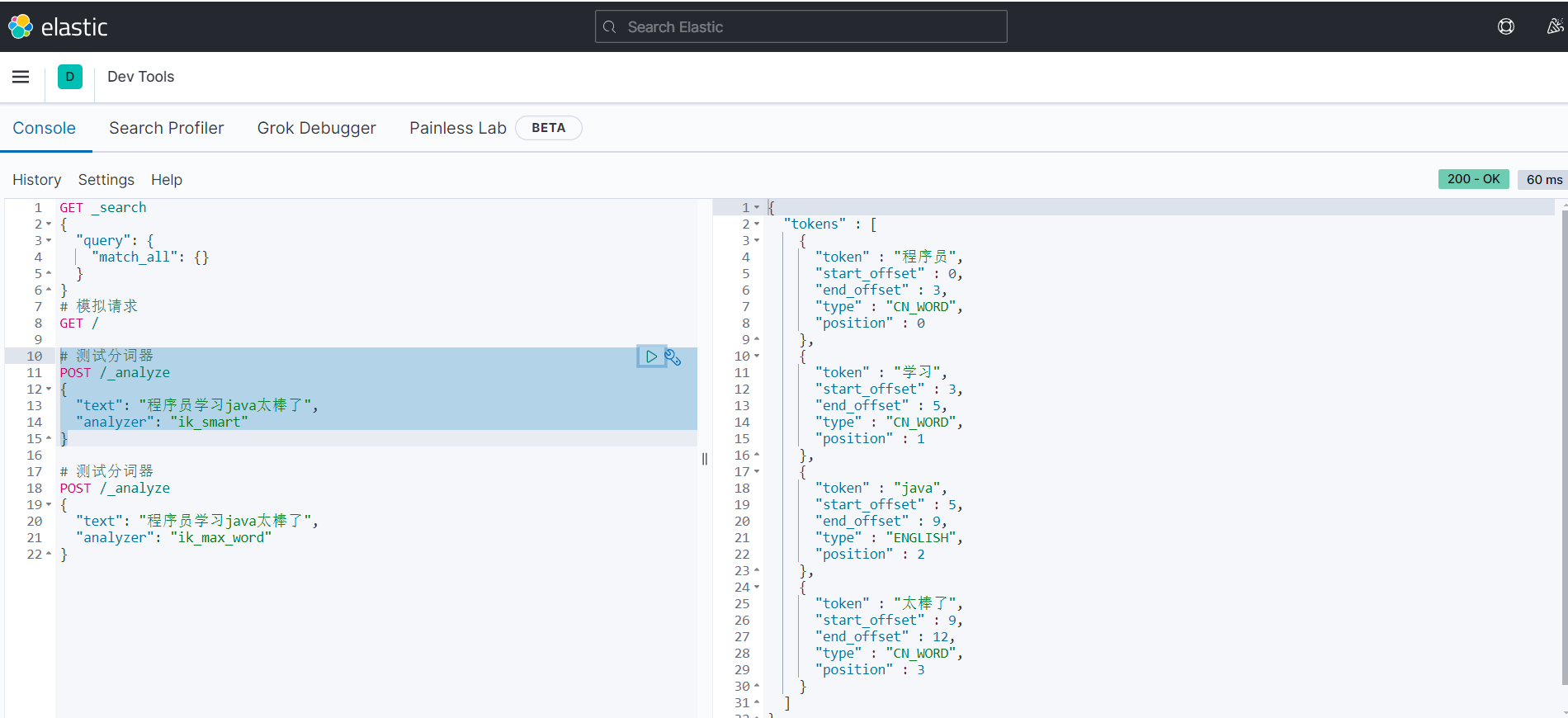Focus the Search Elastic field
The image size is (1568, 718).
click(801, 26)
